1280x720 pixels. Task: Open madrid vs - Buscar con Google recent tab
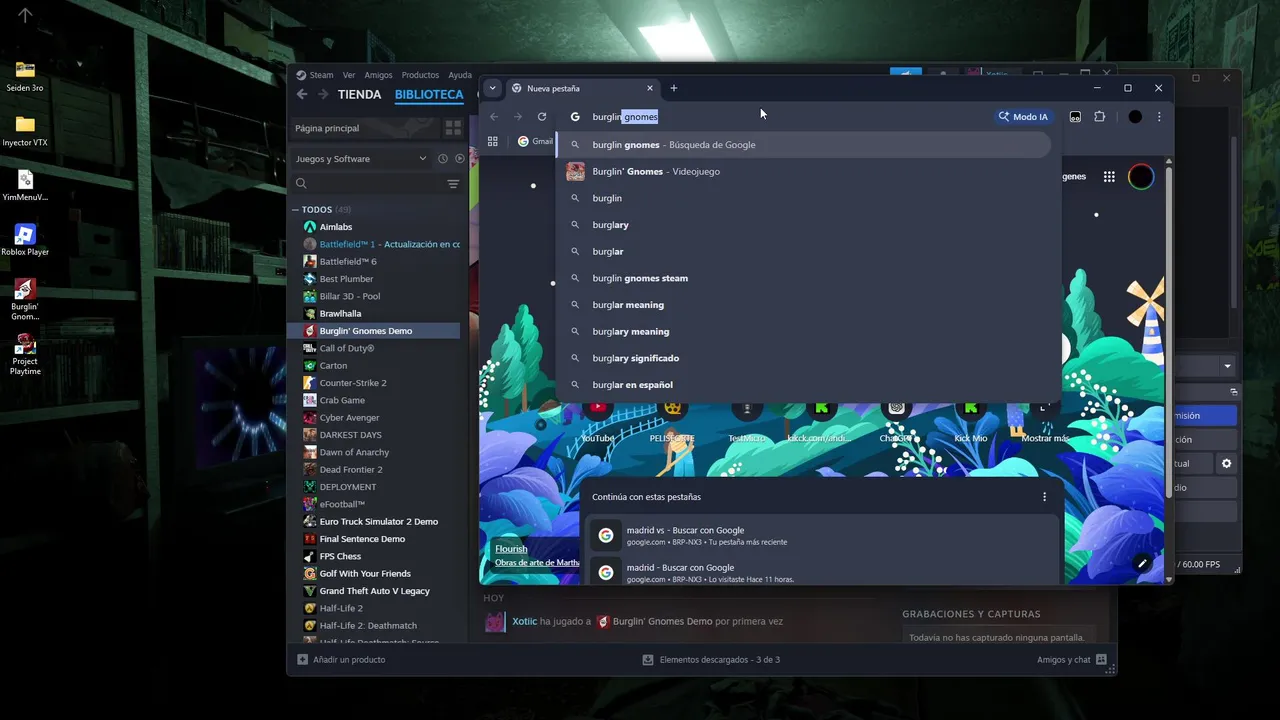(x=822, y=536)
